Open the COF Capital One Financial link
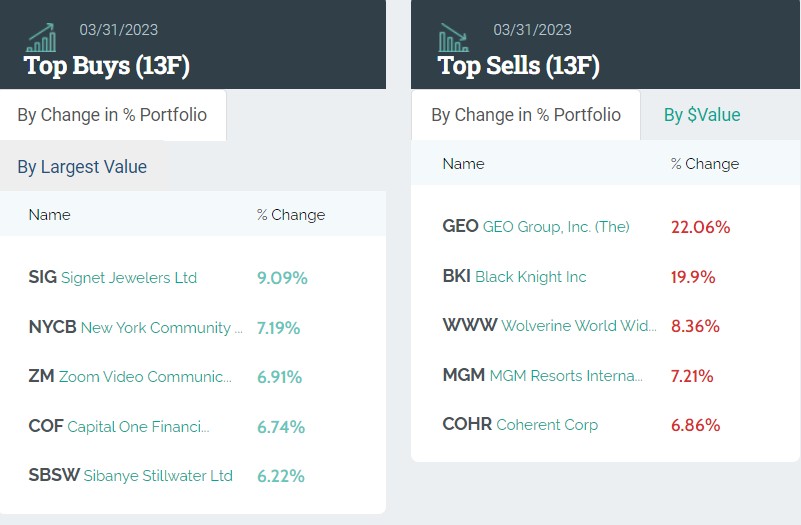 (x=119, y=427)
